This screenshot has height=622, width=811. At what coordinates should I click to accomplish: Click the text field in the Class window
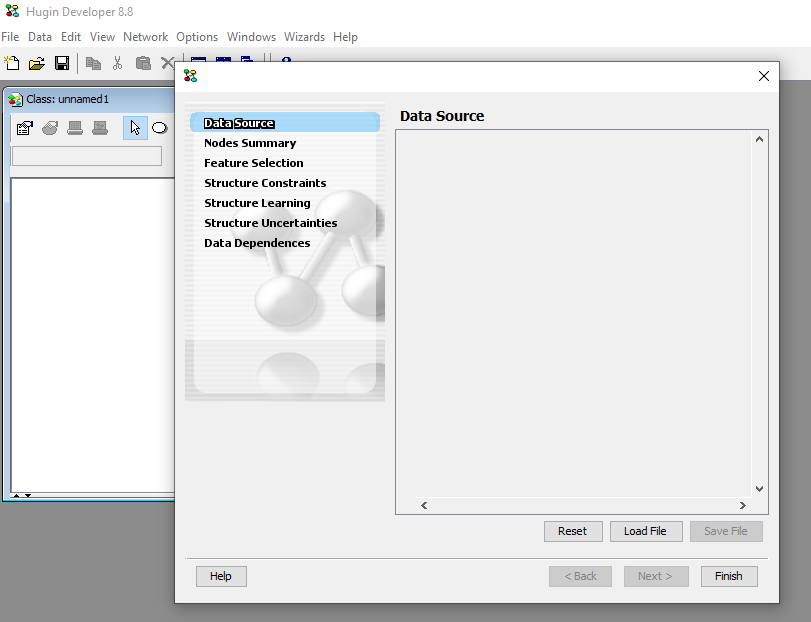[87, 156]
